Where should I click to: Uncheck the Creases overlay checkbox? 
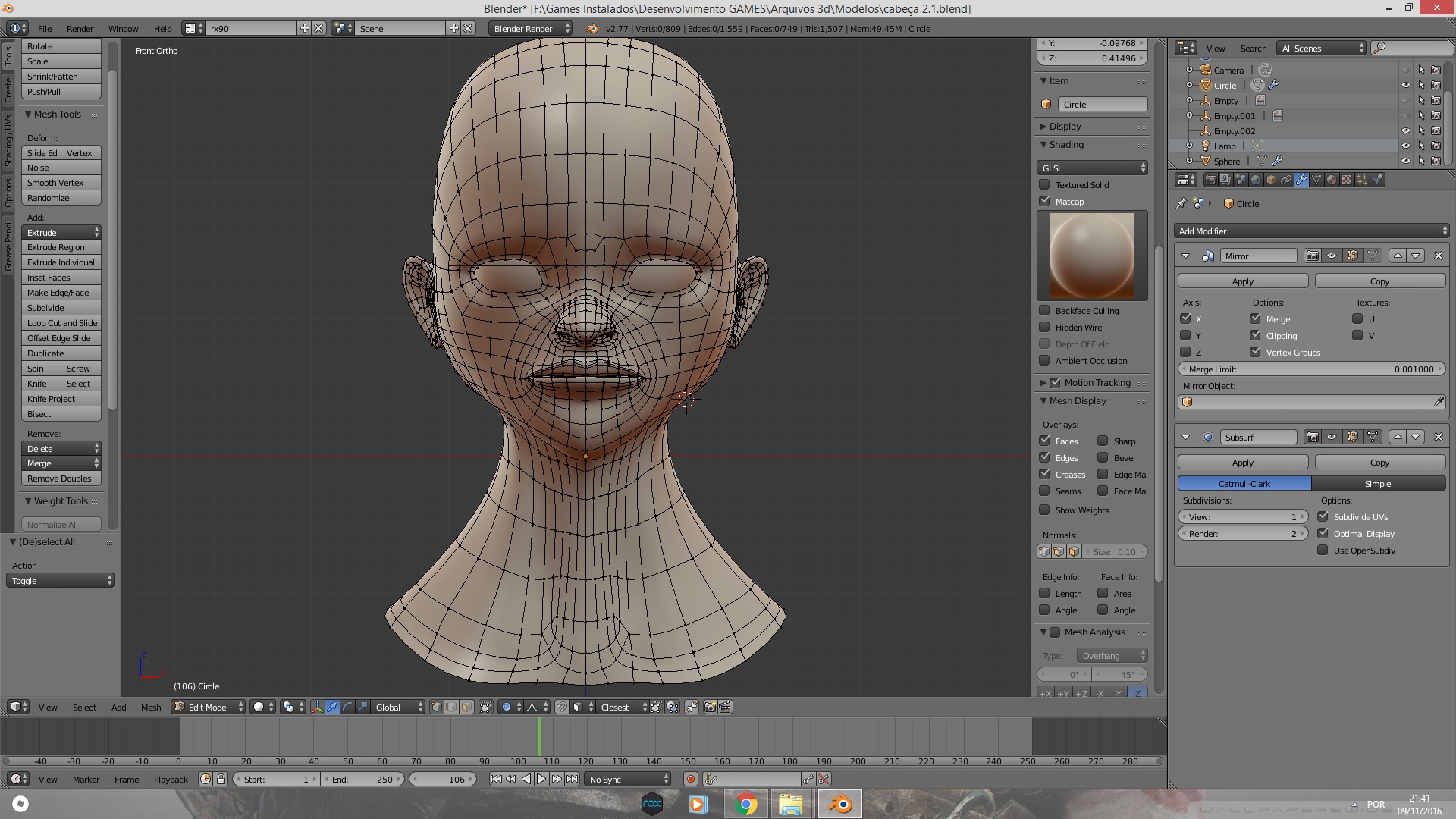click(x=1044, y=474)
